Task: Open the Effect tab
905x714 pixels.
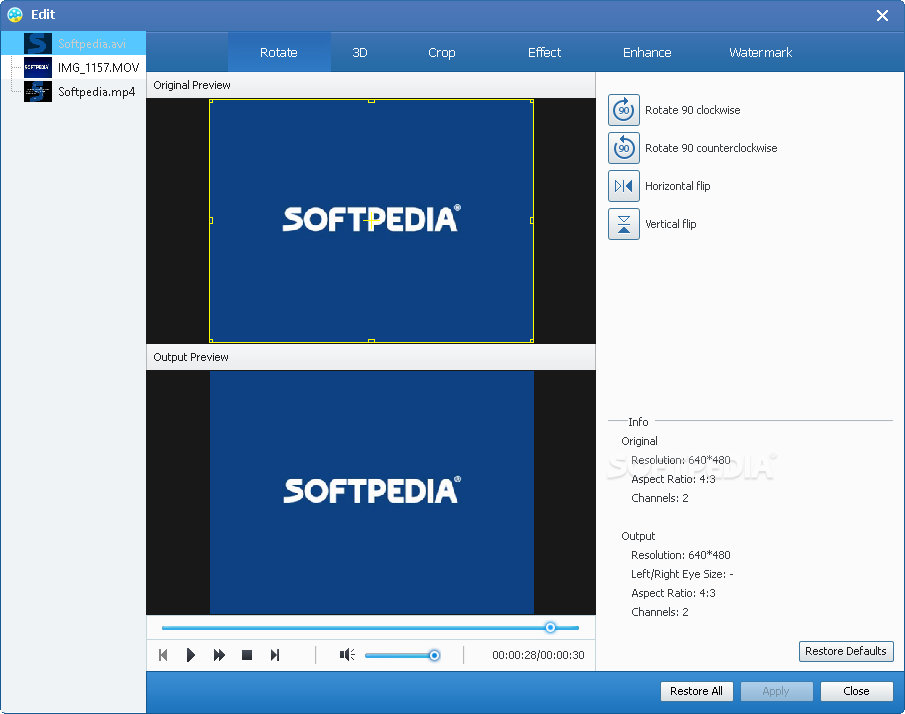Action: click(x=544, y=53)
